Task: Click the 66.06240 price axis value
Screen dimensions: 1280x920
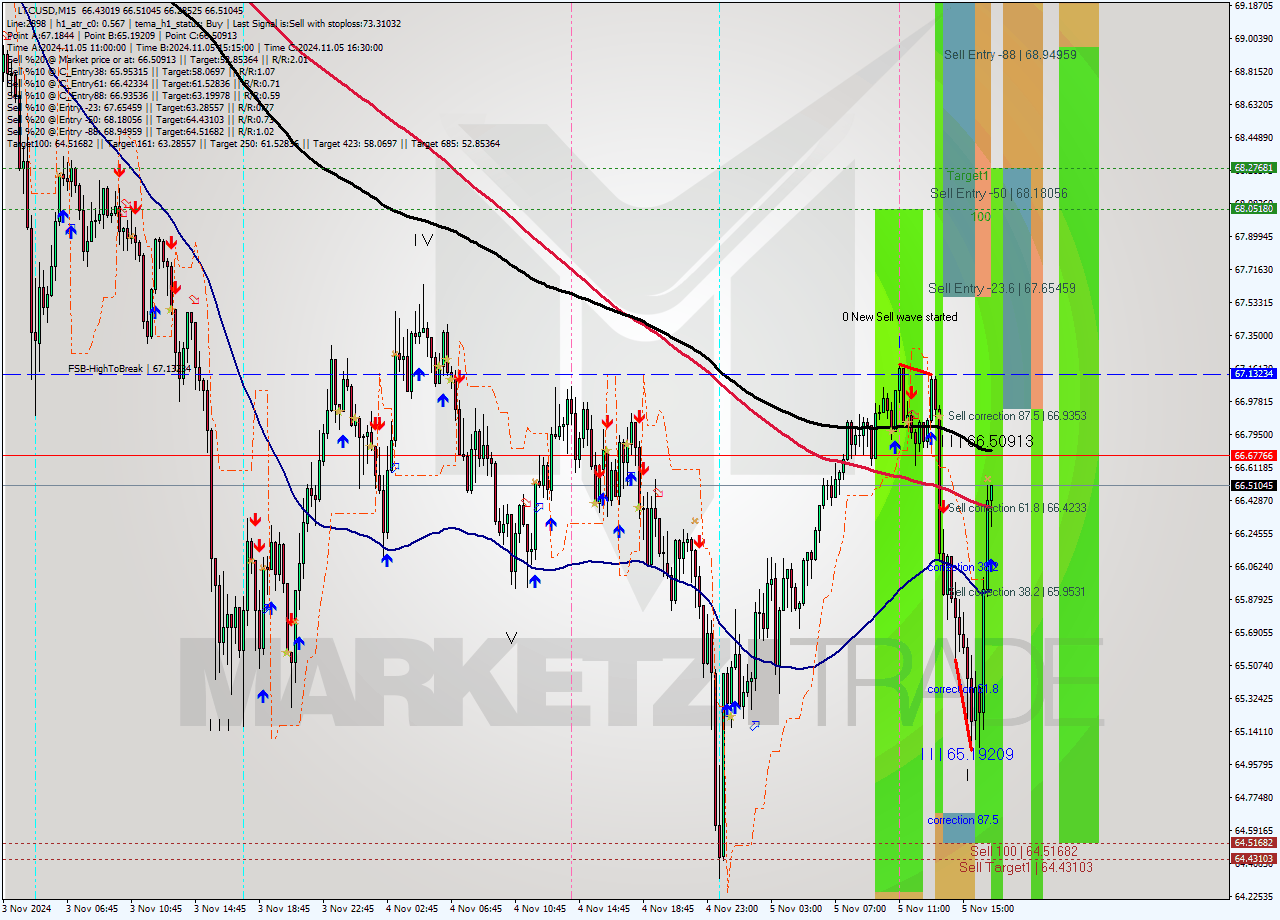Action: tap(1253, 566)
